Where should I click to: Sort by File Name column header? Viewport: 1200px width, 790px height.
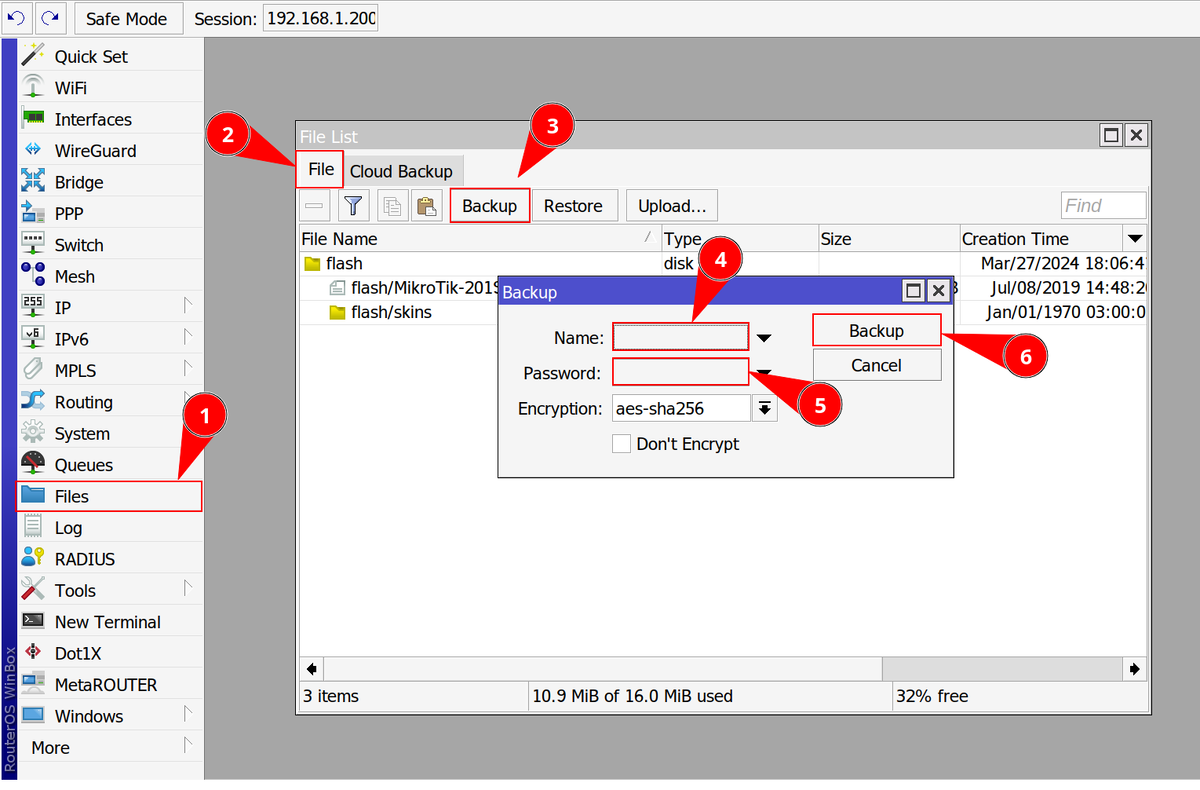(481, 239)
